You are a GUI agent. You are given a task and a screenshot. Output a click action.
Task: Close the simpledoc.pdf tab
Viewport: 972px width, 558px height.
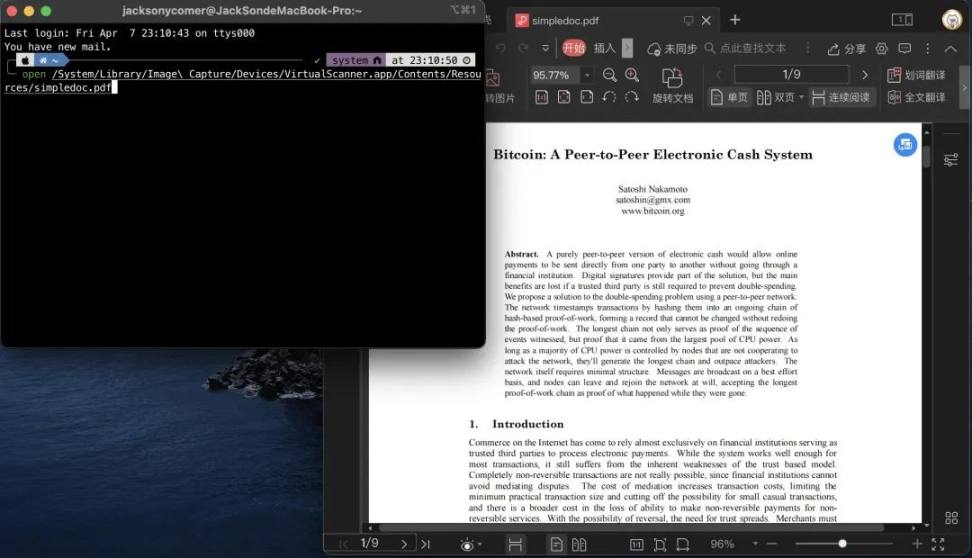(x=706, y=20)
